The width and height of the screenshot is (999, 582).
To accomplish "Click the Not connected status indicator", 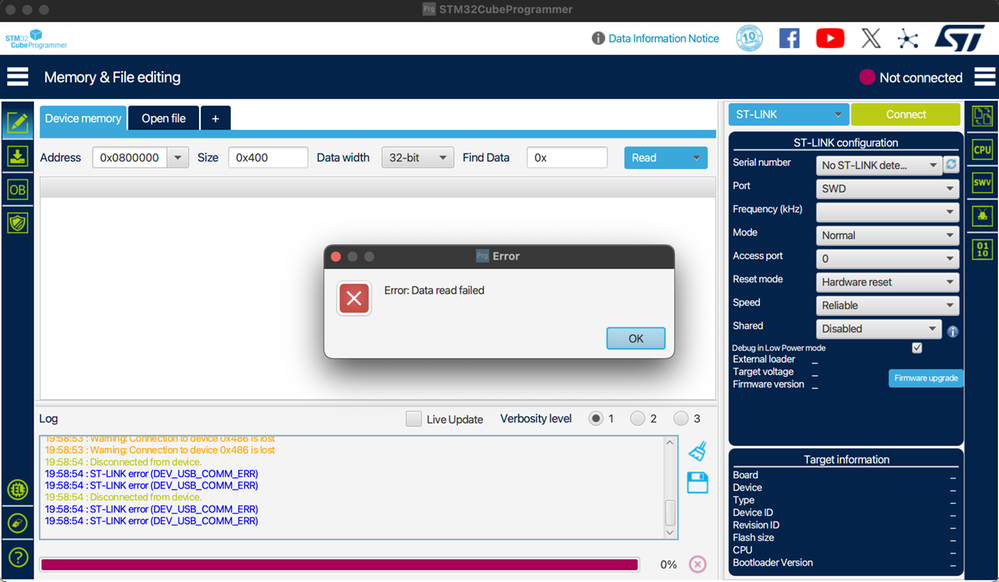I will click(x=911, y=77).
